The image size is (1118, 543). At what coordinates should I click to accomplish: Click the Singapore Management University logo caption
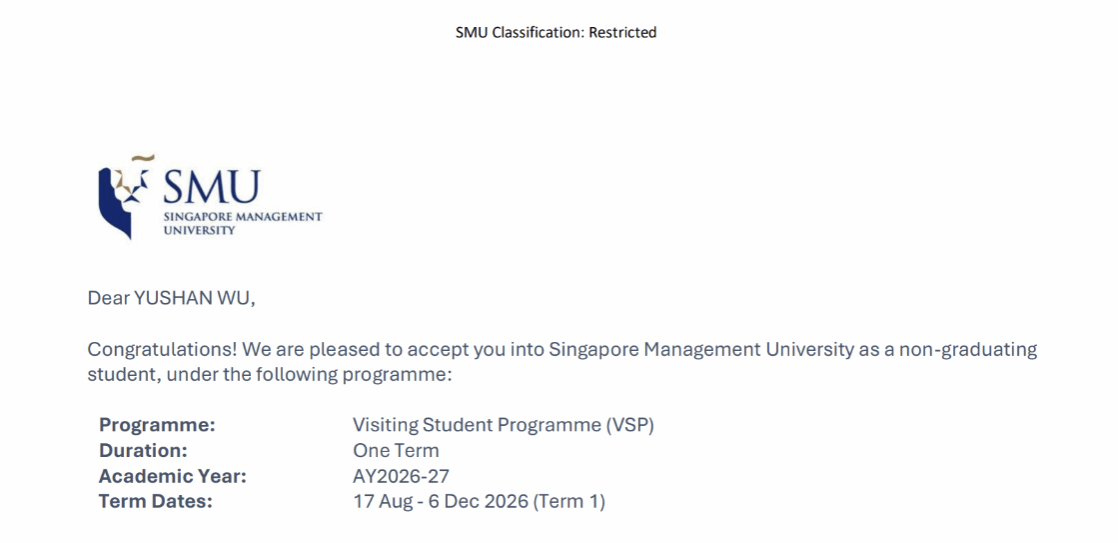(242, 223)
